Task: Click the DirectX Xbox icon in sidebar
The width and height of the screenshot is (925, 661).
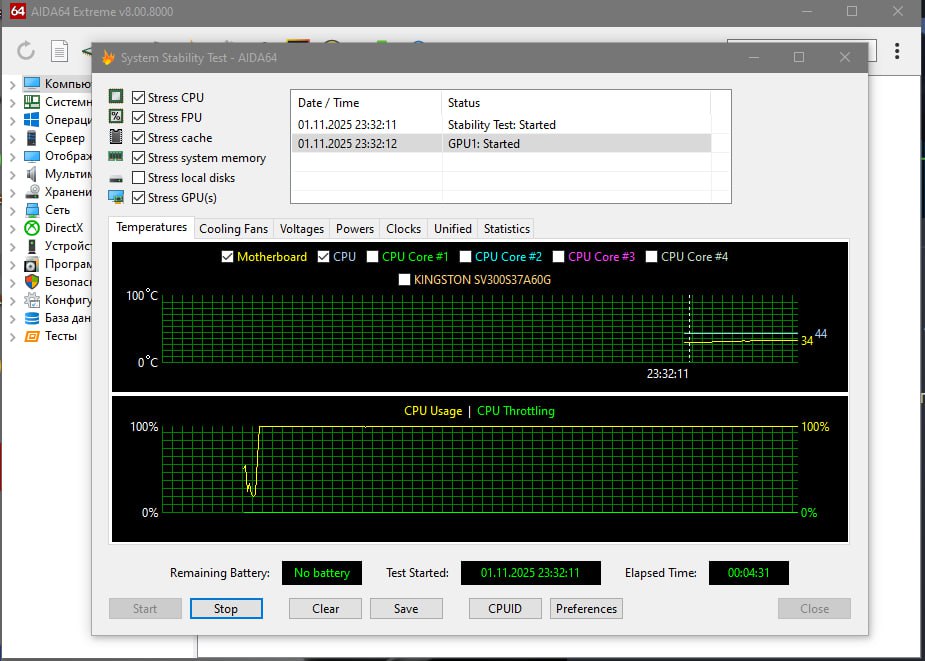Action: pyautogui.click(x=31, y=228)
